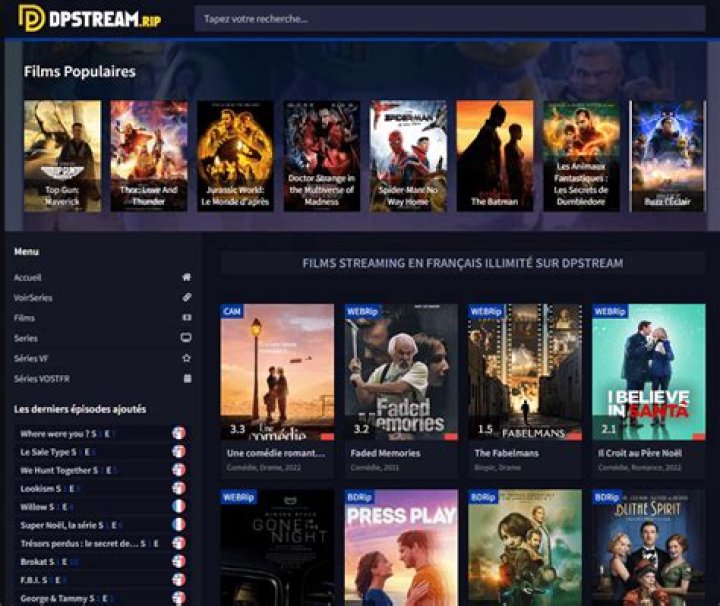
Task: Open the Jurassic World: Le Monde d'après poster
Action: (x=235, y=156)
